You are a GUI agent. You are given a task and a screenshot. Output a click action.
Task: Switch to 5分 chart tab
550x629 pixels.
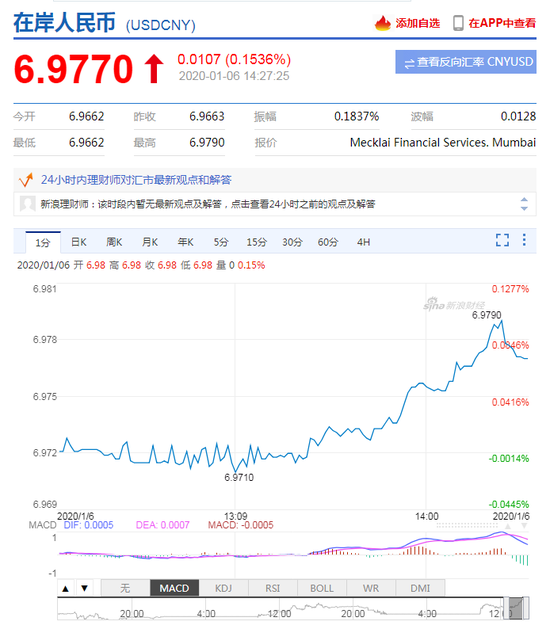pos(221,242)
